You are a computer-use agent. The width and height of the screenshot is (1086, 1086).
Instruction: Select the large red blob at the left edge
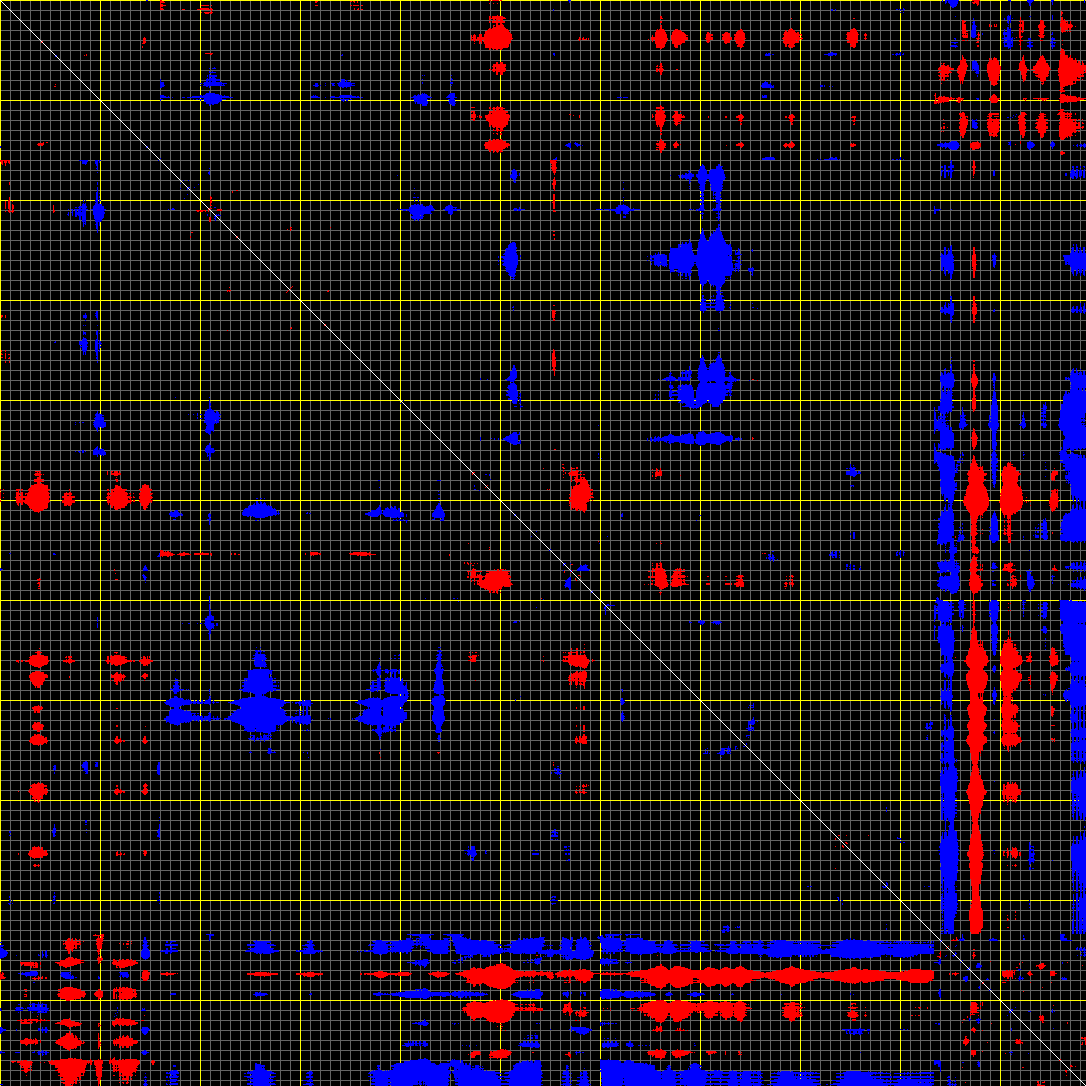(38, 496)
